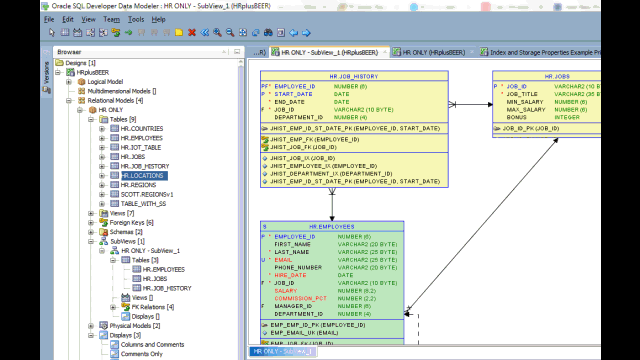Click the Browser panel vertical scrollbar
Image resolution: width=640 pixels, height=360 pixels.
coord(240,208)
